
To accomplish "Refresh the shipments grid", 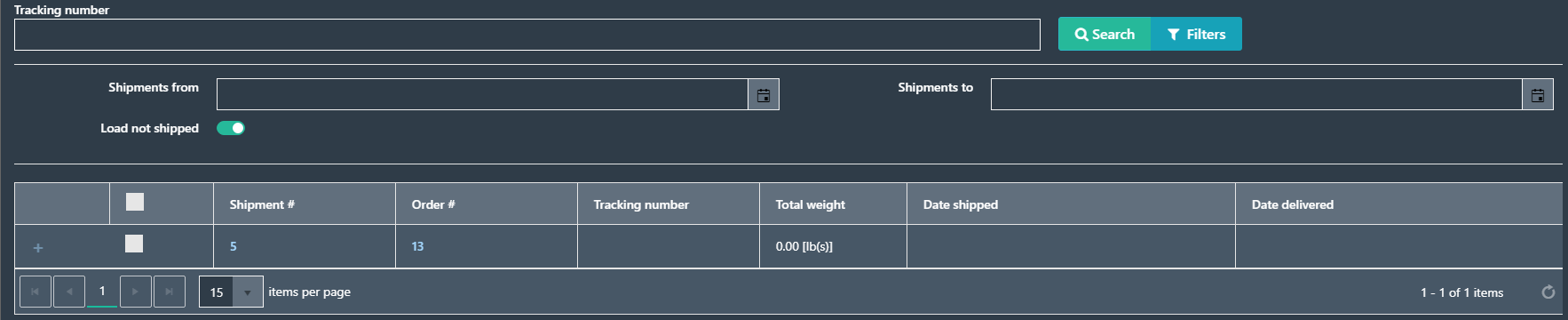I will [x=1548, y=292].
